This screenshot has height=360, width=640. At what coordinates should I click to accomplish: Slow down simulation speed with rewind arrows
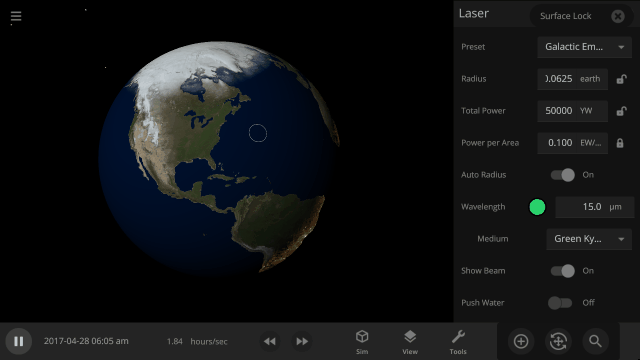click(x=269, y=341)
